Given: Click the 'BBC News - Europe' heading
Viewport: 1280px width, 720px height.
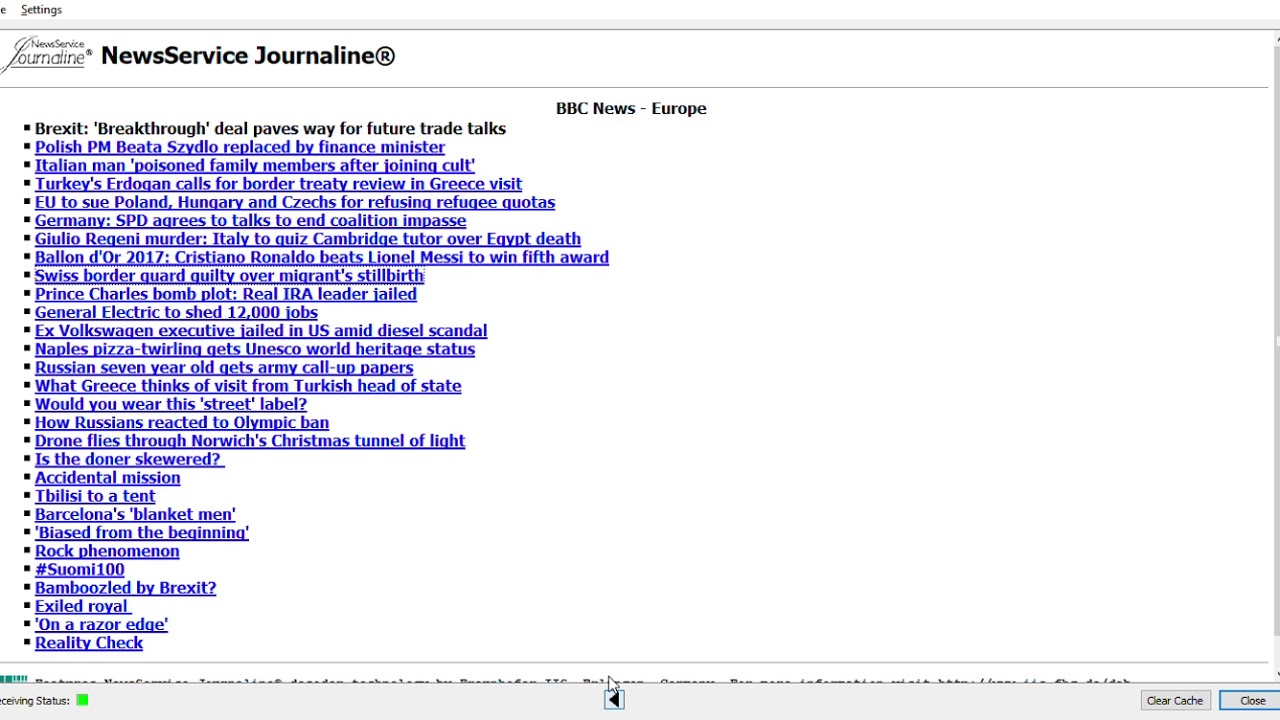Looking at the screenshot, I should click(631, 108).
